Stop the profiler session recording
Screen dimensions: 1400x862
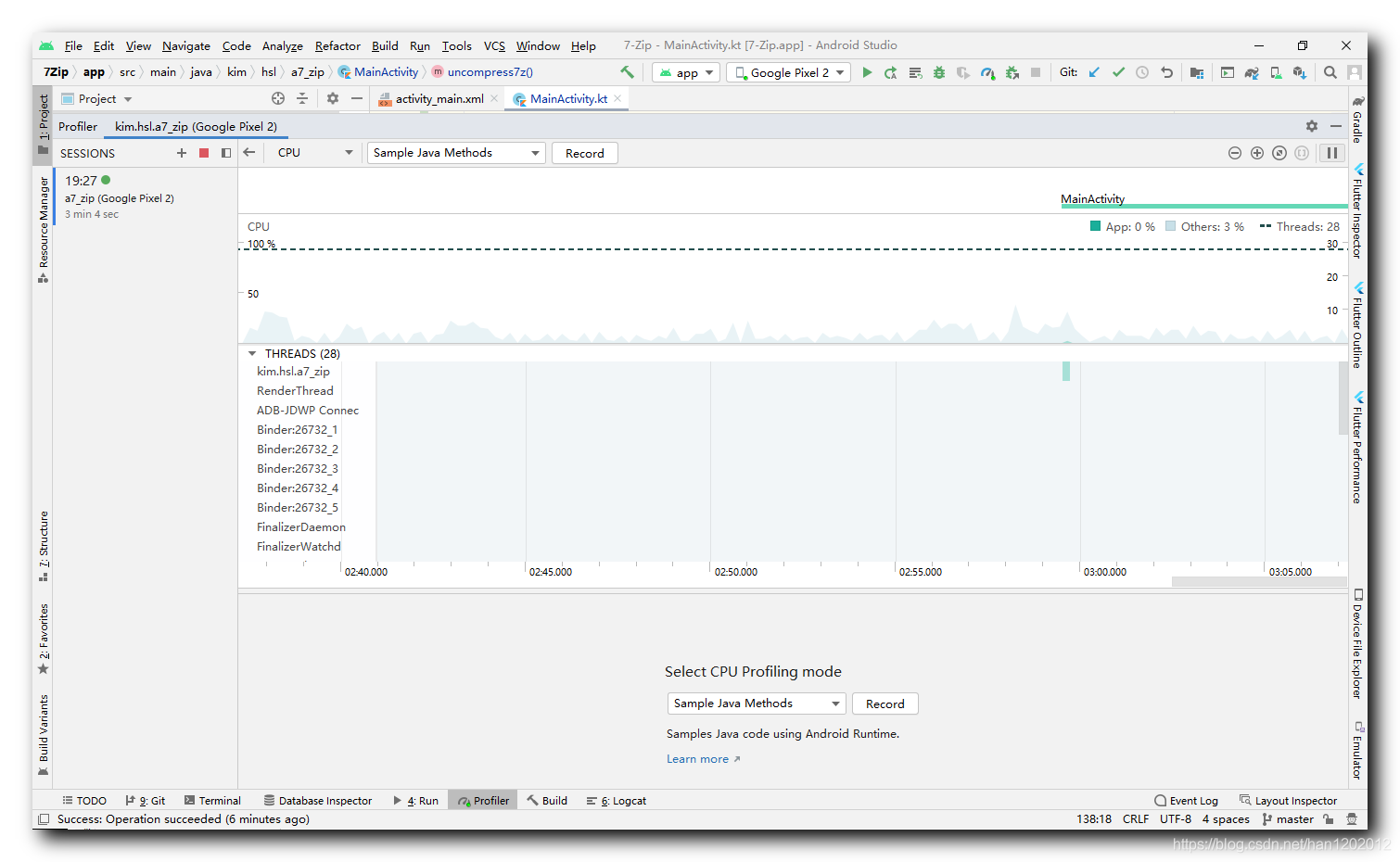pos(204,153)
